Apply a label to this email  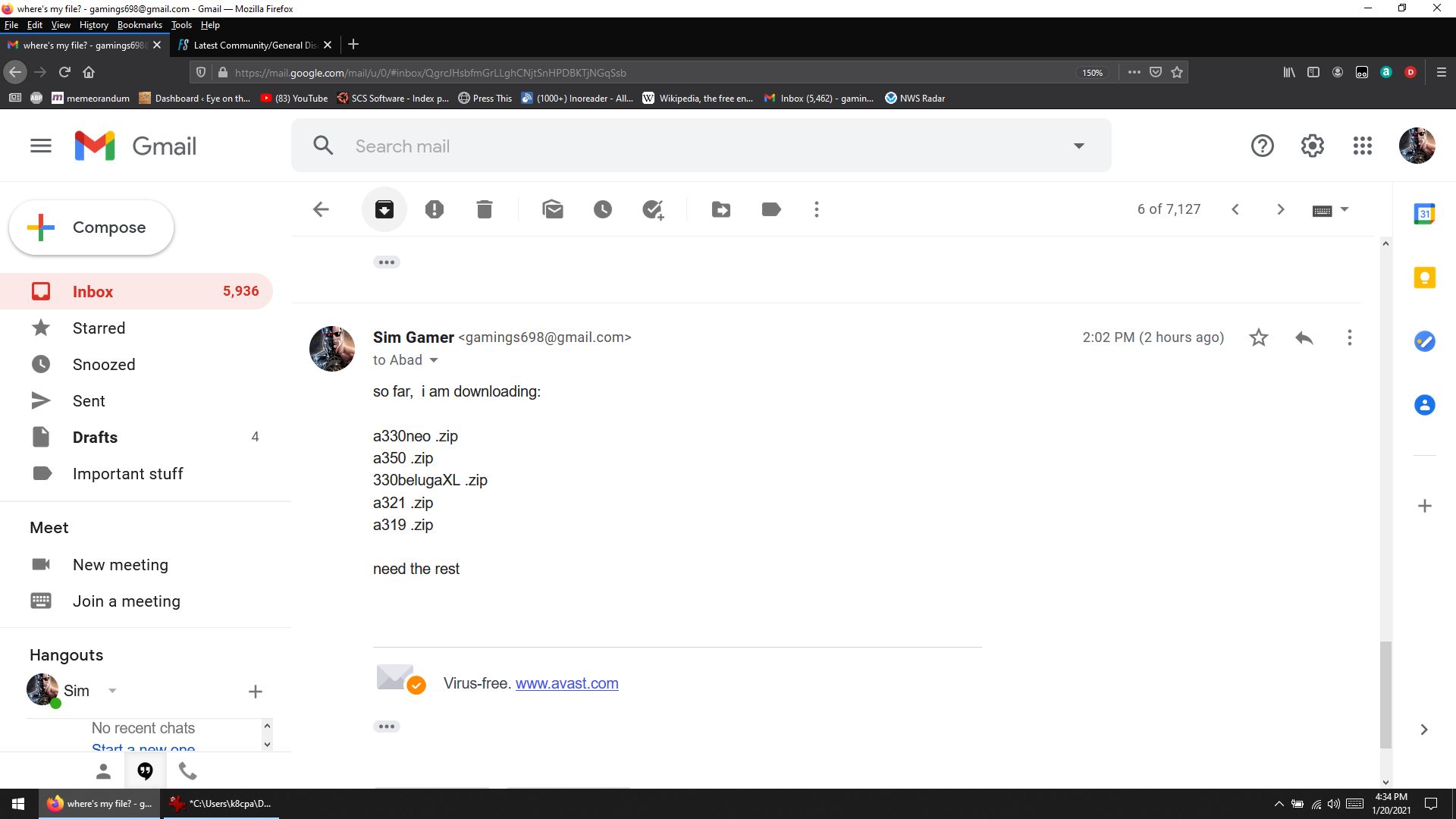771,209
